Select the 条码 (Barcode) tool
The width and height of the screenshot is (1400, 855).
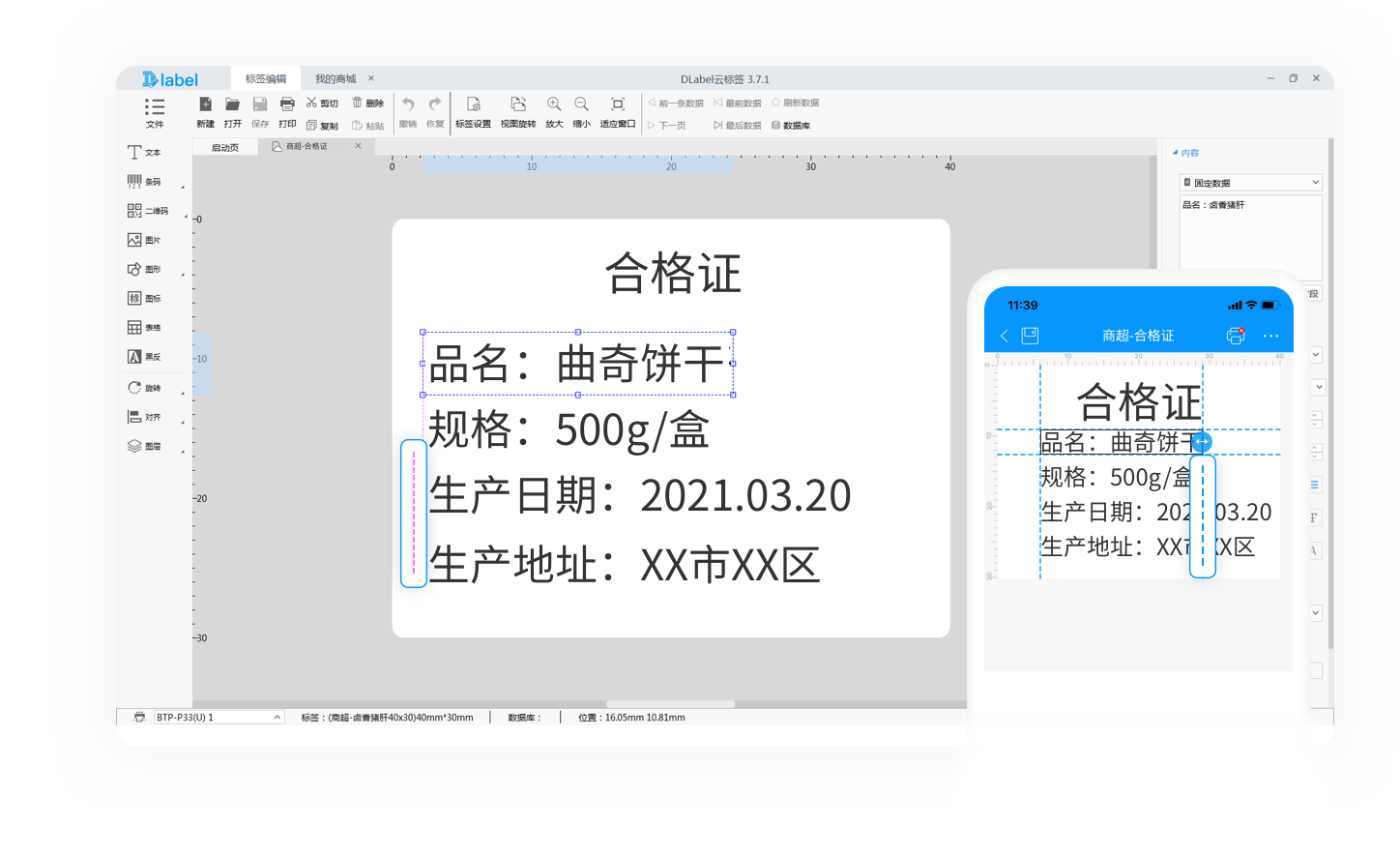pyautogui.click(x=144, y=182)
